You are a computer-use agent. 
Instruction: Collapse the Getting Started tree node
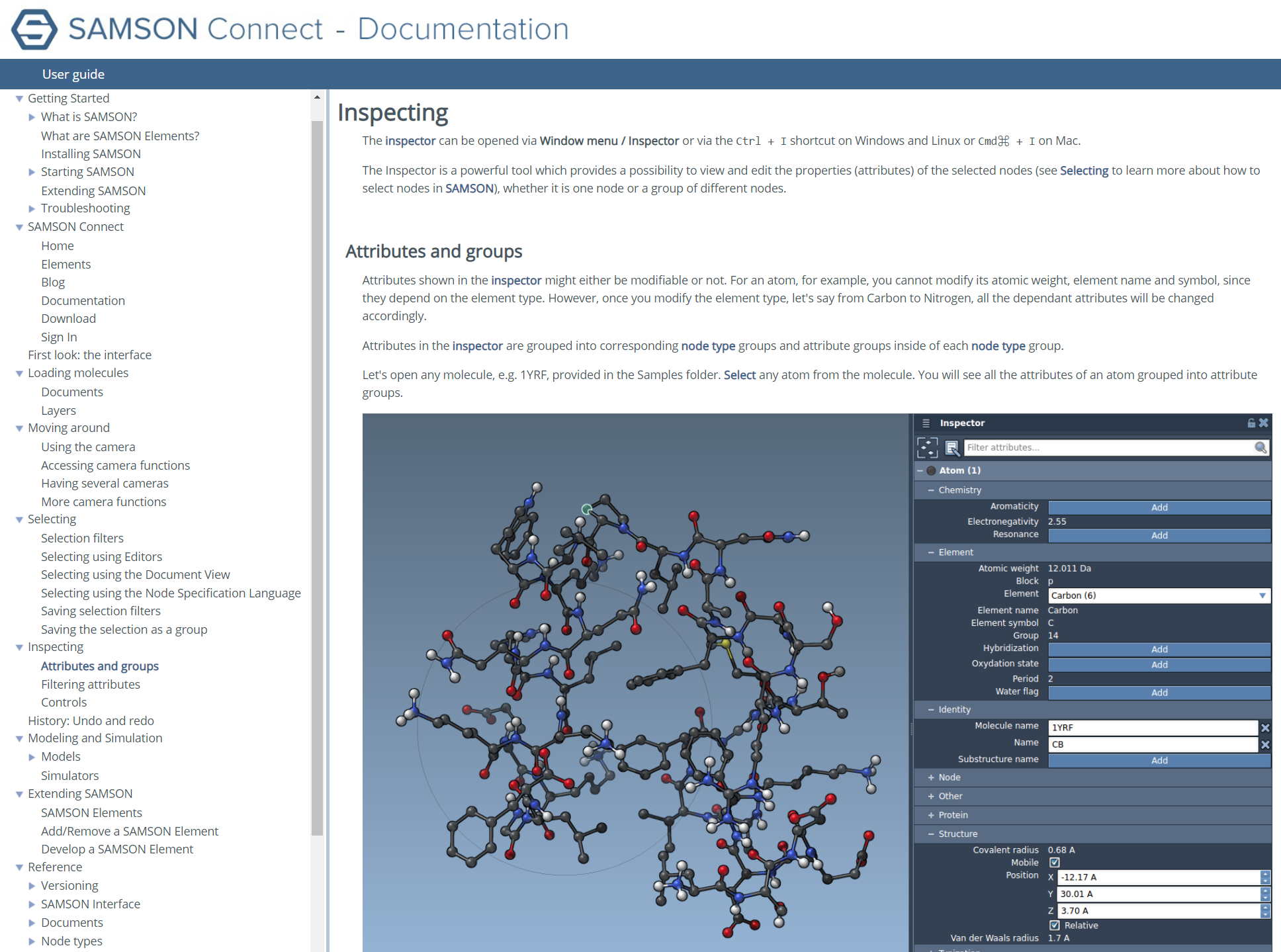tap(19, 99)
